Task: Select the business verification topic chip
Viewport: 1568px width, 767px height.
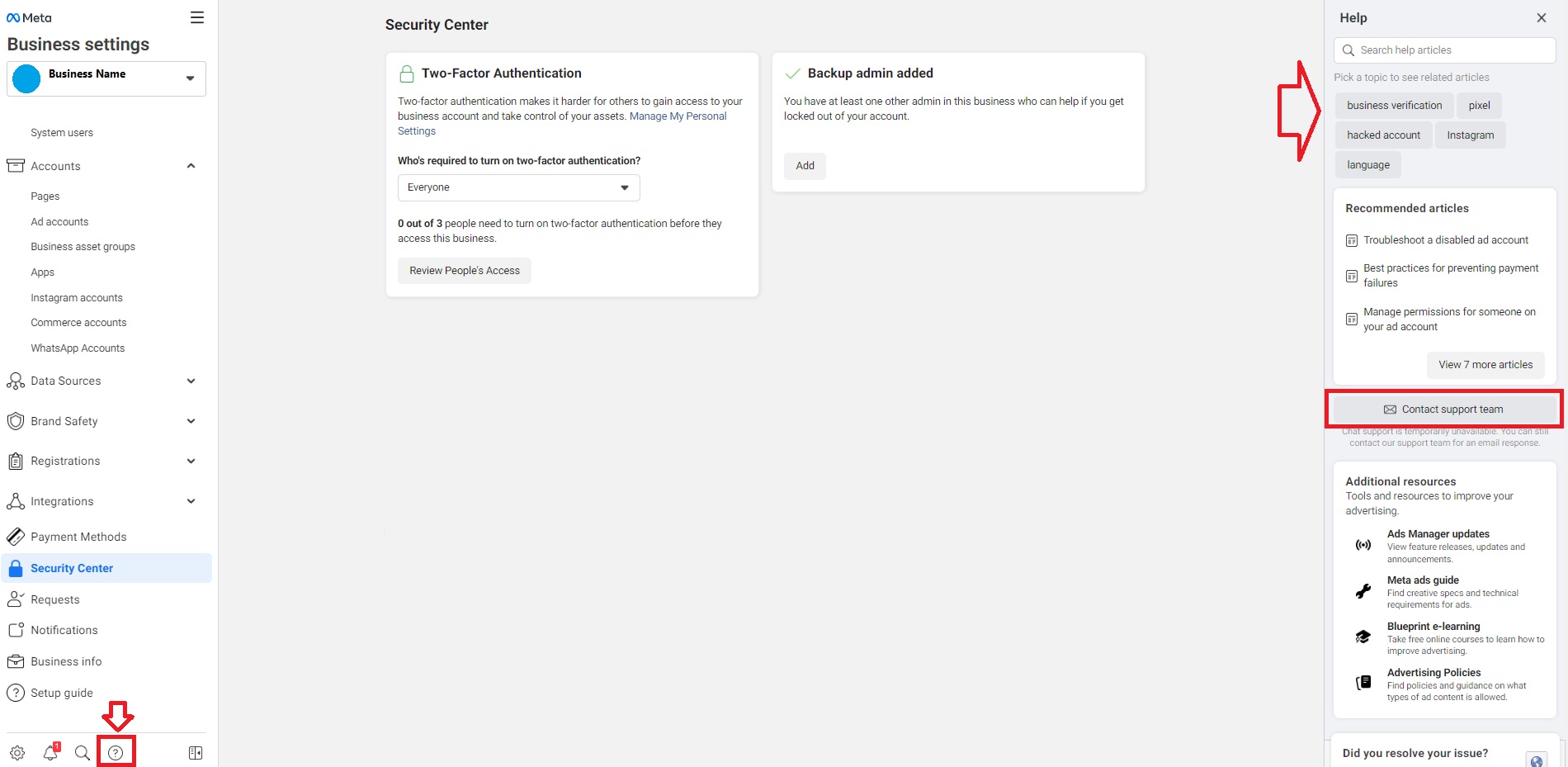Action: [x=1395, y=106]
